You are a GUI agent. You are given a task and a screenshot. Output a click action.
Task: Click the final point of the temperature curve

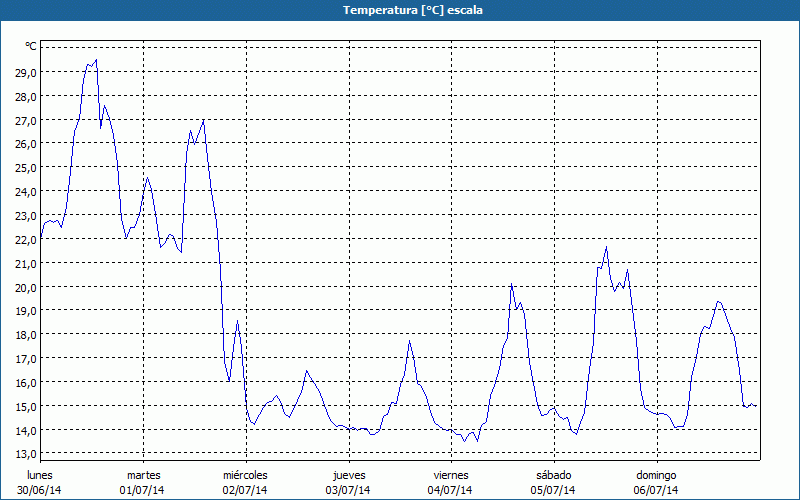756,405
